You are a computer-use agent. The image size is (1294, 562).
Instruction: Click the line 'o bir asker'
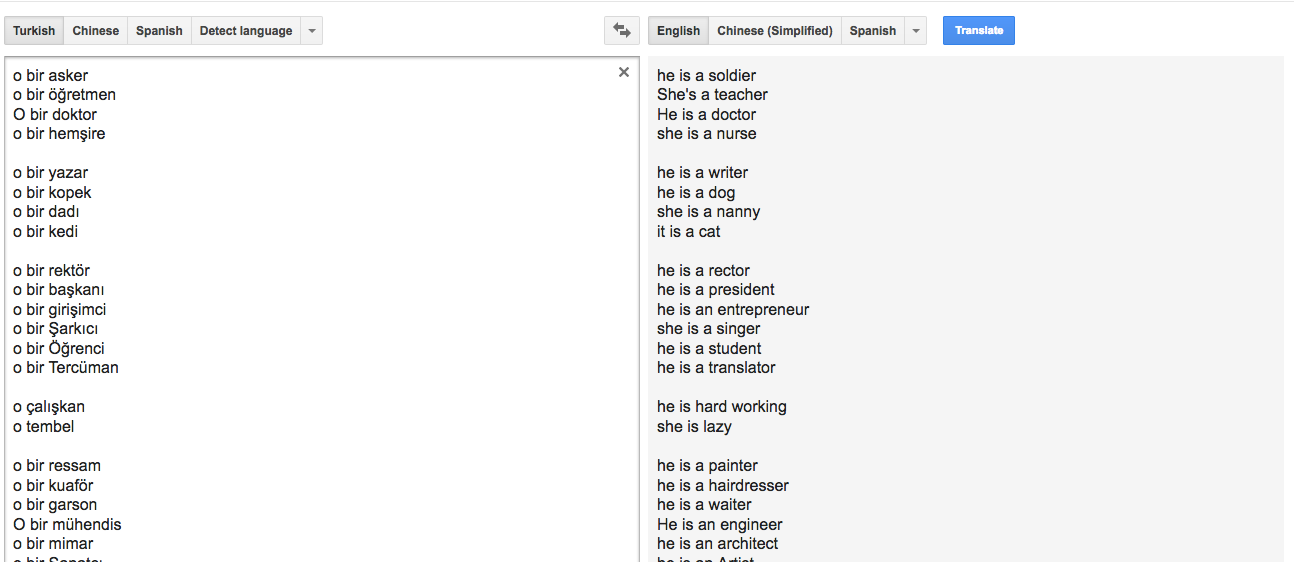pos(51,76)
